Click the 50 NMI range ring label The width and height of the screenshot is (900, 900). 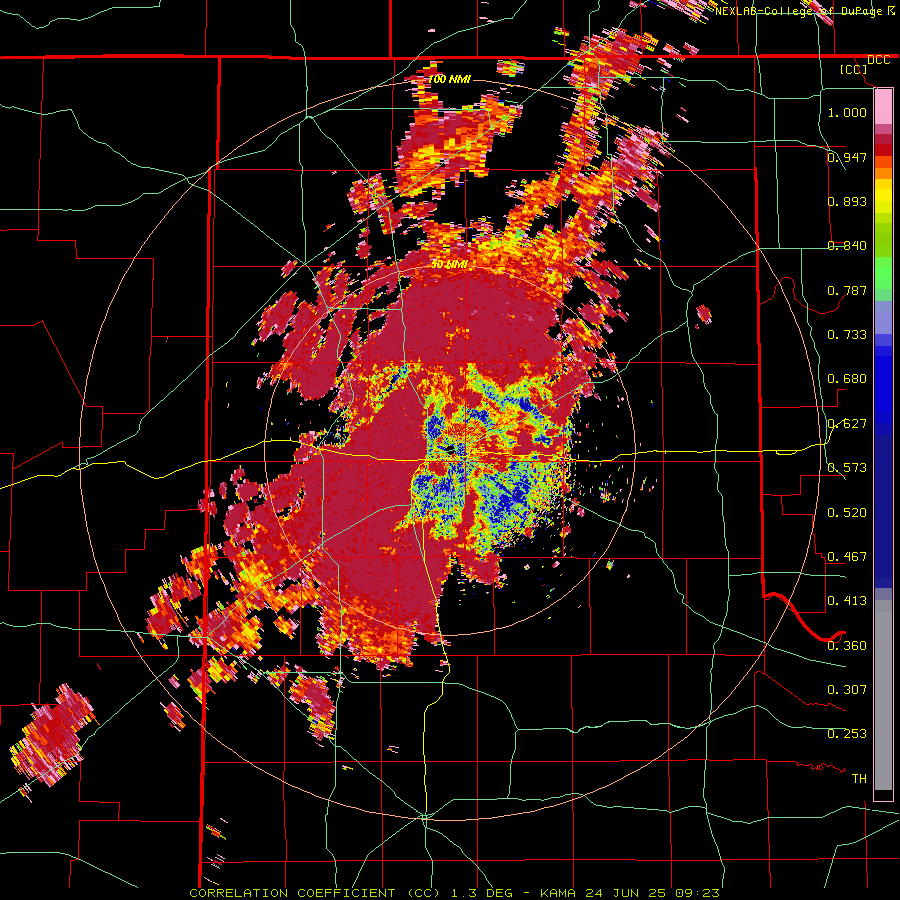(449, 265)
